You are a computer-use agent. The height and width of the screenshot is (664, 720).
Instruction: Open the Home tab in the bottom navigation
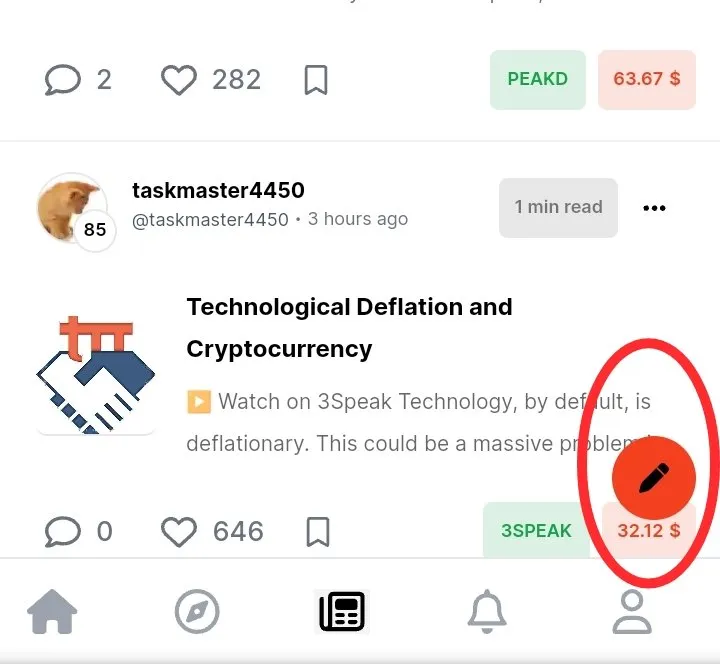click(x=52, y=612)
